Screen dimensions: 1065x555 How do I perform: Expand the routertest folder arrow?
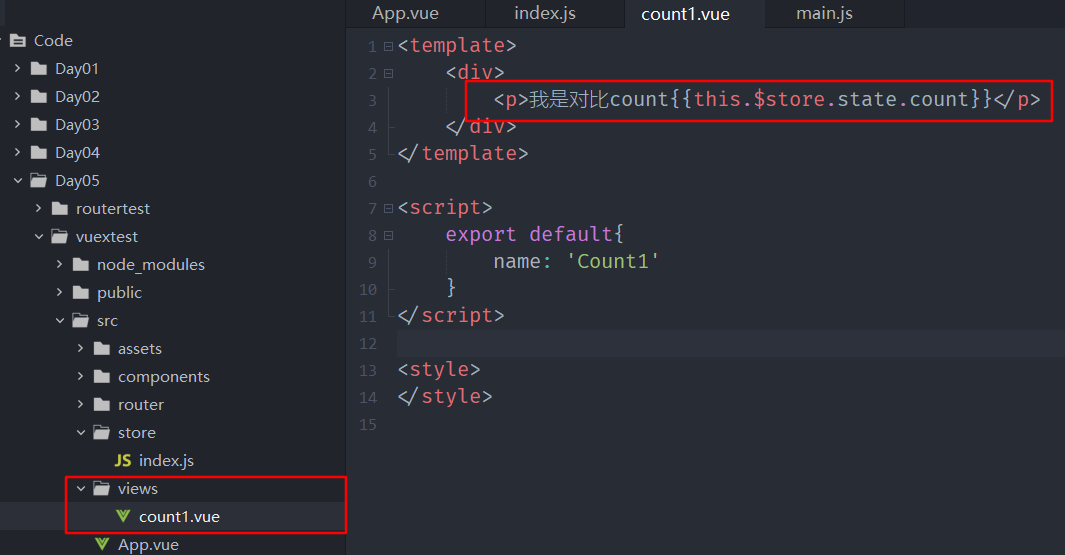38,209
